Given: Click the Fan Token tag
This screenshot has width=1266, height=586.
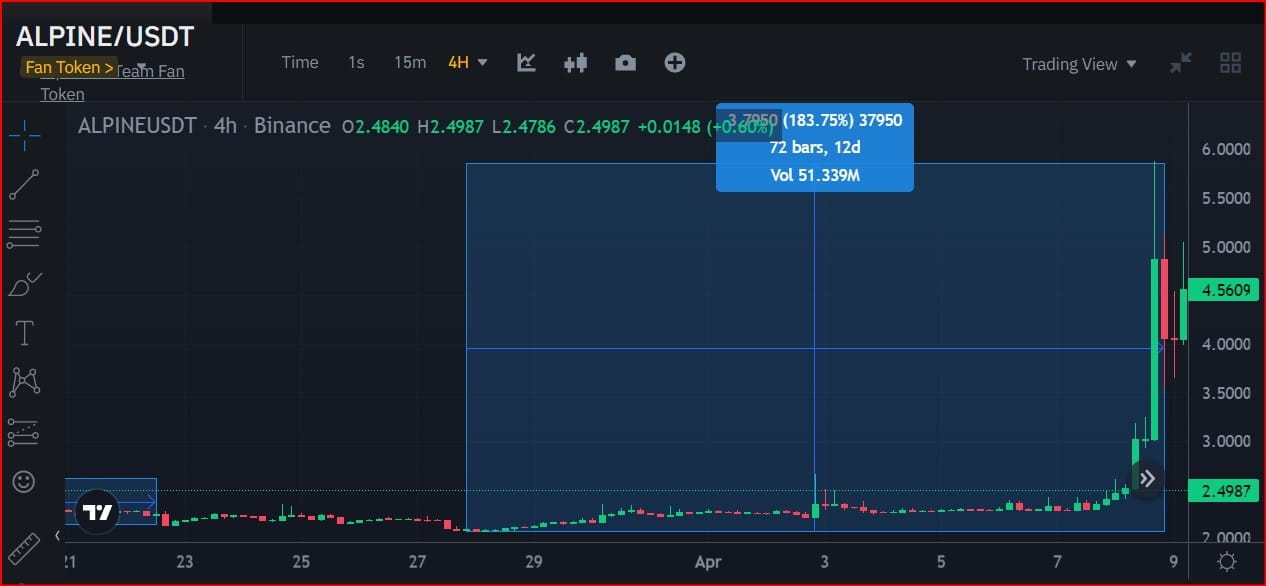Looking at the screenshot, I should click(70, 68).
